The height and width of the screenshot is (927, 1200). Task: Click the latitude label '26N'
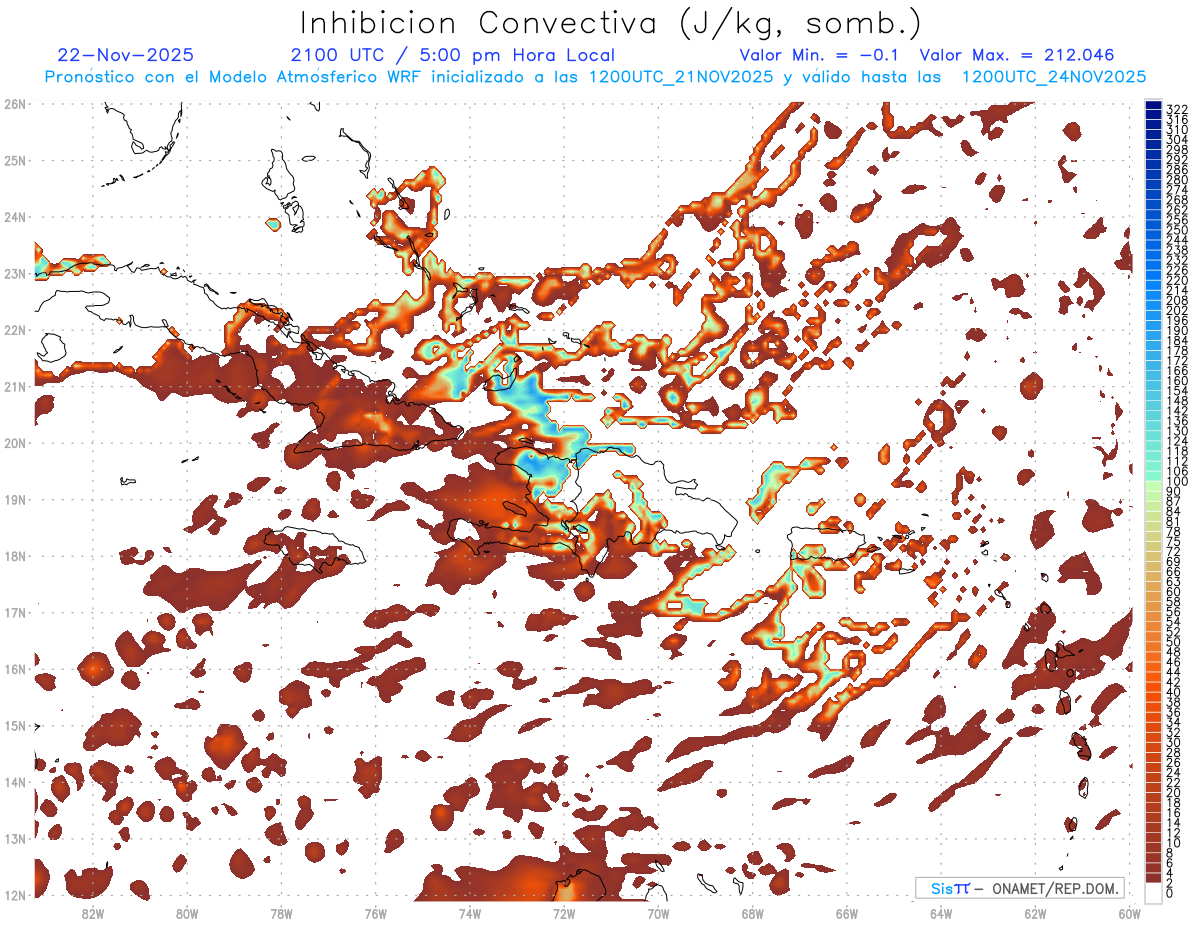click(16, 104)
